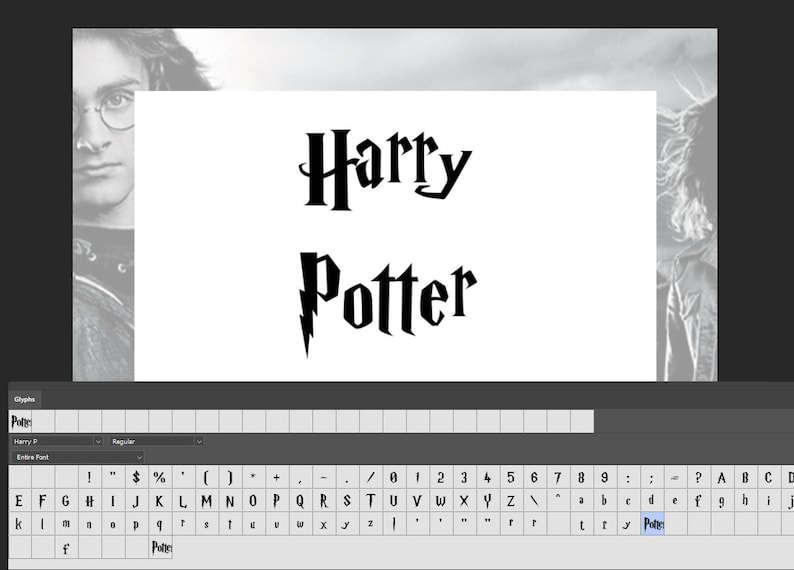Select the uppercase R glyph
This screenshot has width=794, height=570.
pos(324,501)
